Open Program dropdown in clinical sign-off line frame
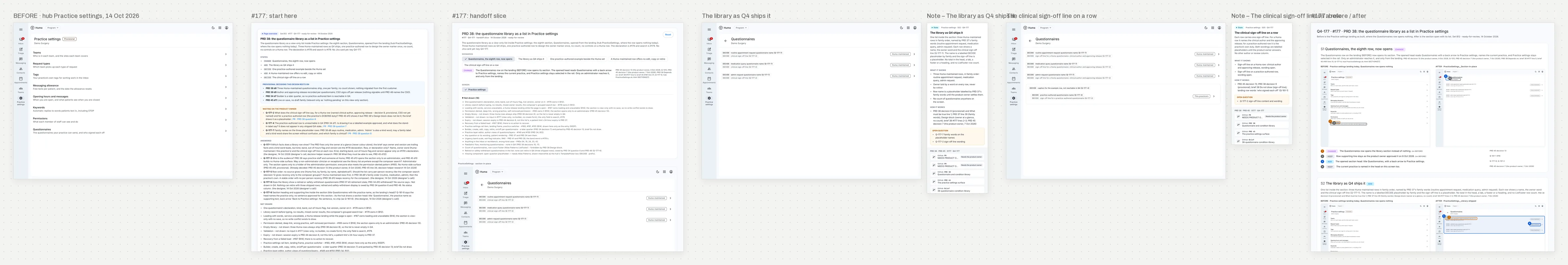The width and height of the screenshot is (1568, 265). tap(1046, 28)
